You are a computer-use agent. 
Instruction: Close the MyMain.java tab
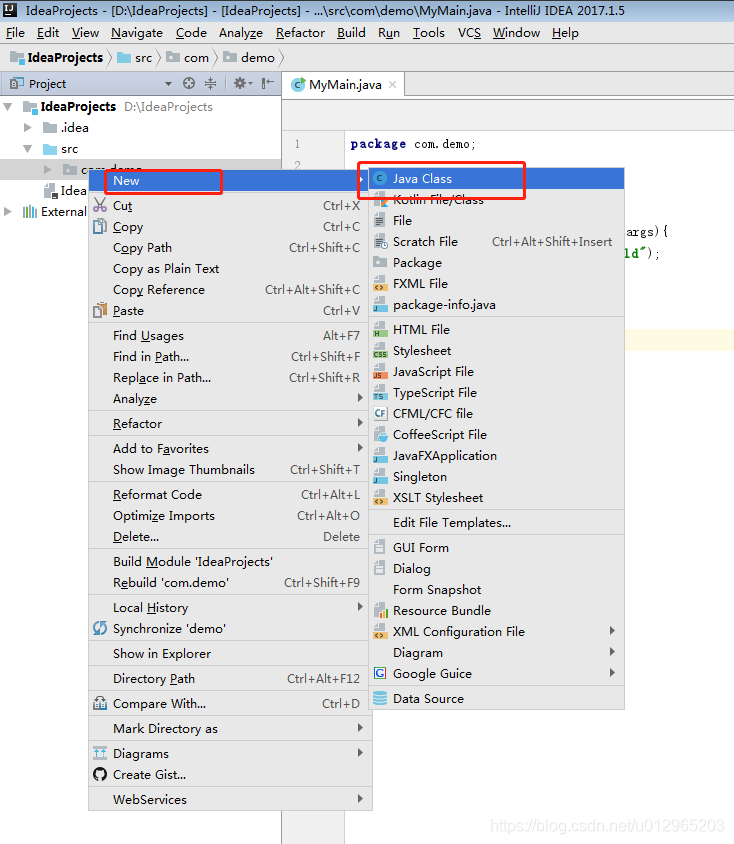[393, 85]
